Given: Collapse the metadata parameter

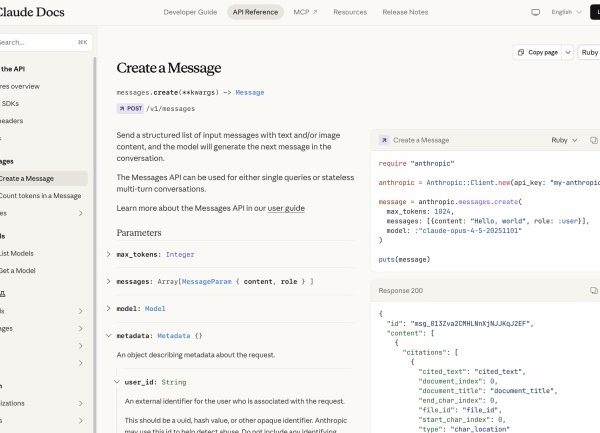Looking at the screenshot, I should click(x=109, y=335).
